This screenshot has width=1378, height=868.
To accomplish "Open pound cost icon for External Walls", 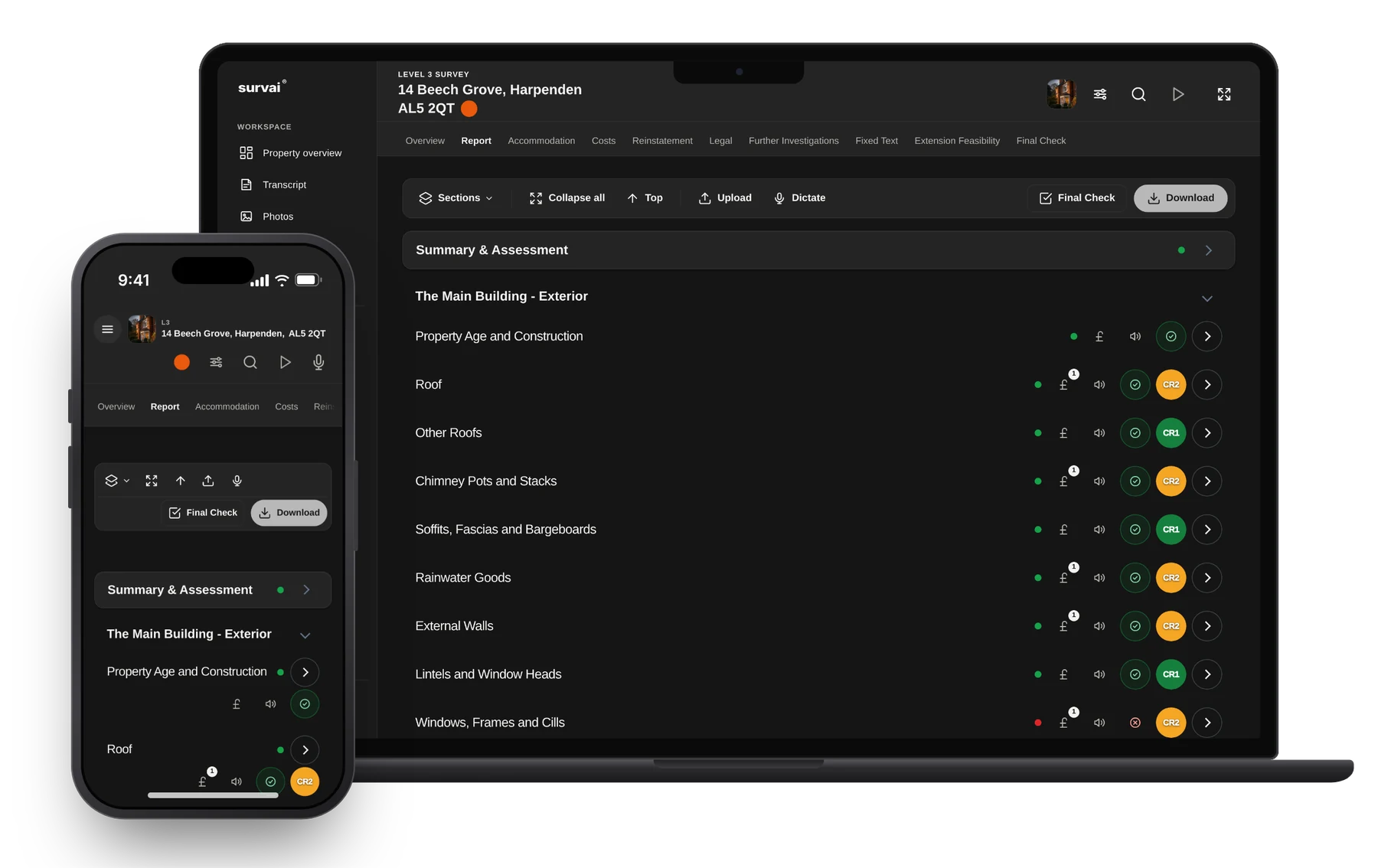I will click(x=1063, y=626).
